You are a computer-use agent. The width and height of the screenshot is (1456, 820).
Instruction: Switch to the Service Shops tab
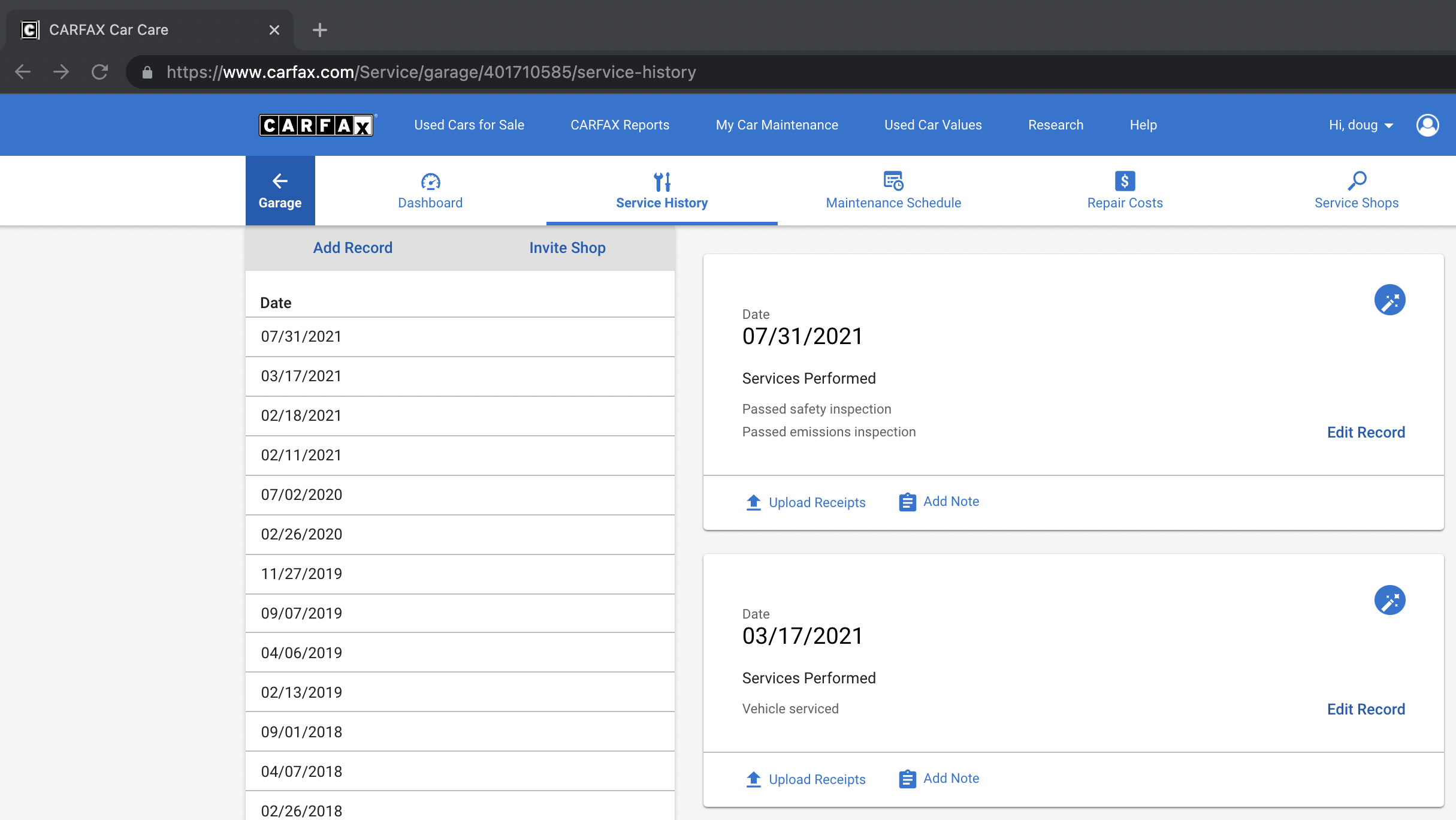1357,191
